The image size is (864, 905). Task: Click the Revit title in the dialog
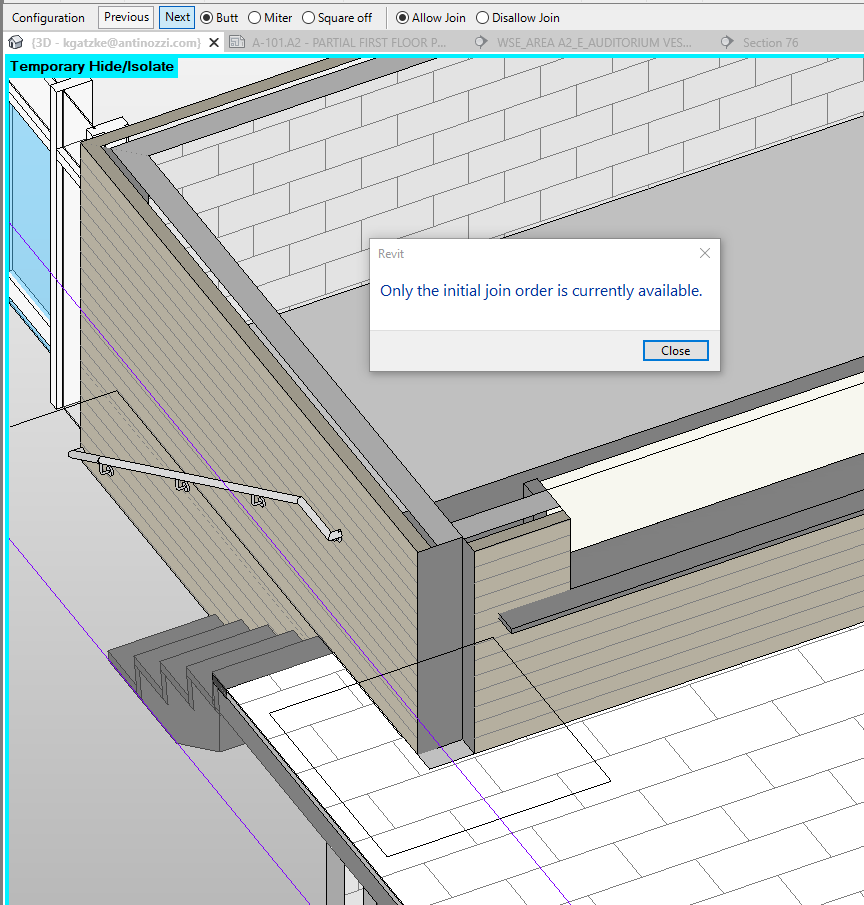[x=391, y=254]
